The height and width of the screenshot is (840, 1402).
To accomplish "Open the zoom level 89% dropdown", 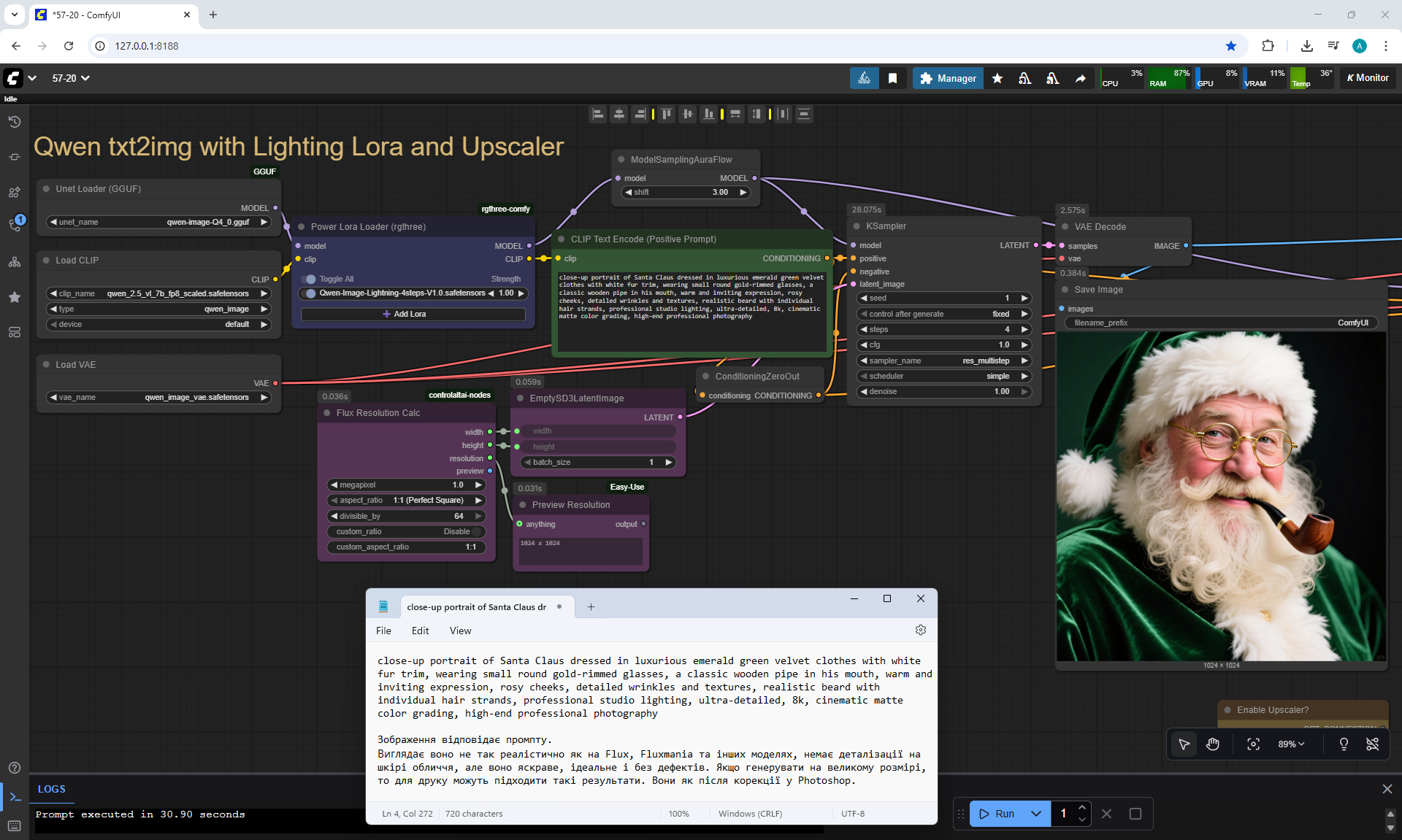I will tap(1290, 744).
